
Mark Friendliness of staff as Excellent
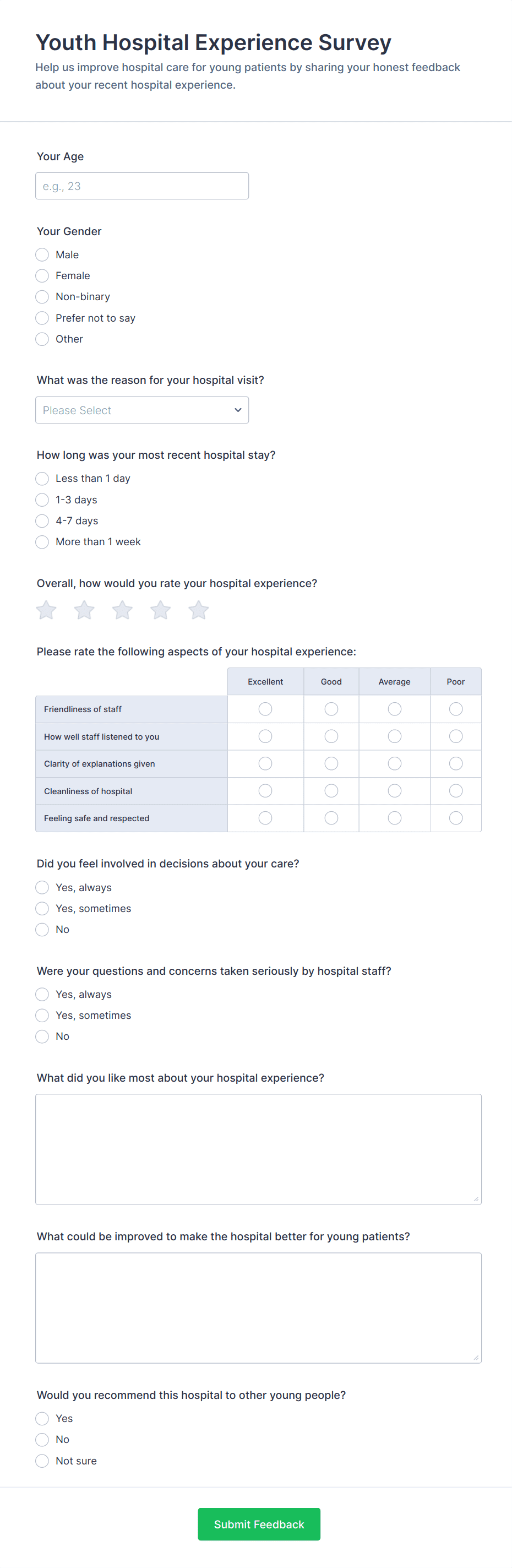point(265,709)
